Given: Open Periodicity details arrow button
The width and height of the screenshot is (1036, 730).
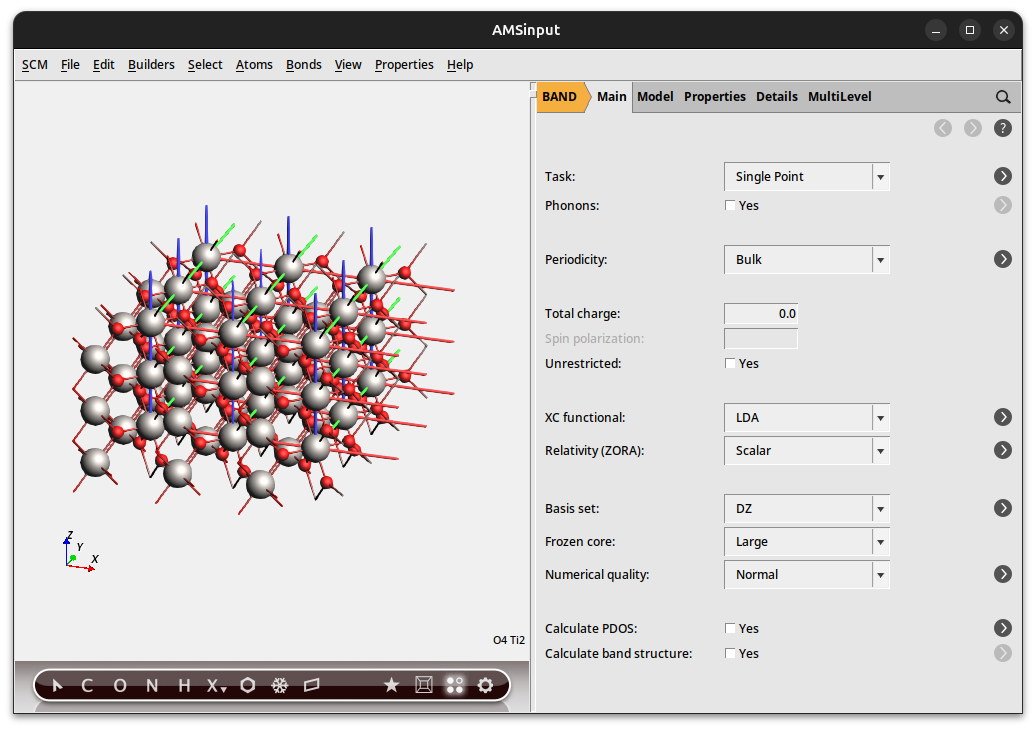Looking at the screenshot, I should [1003, 259].
